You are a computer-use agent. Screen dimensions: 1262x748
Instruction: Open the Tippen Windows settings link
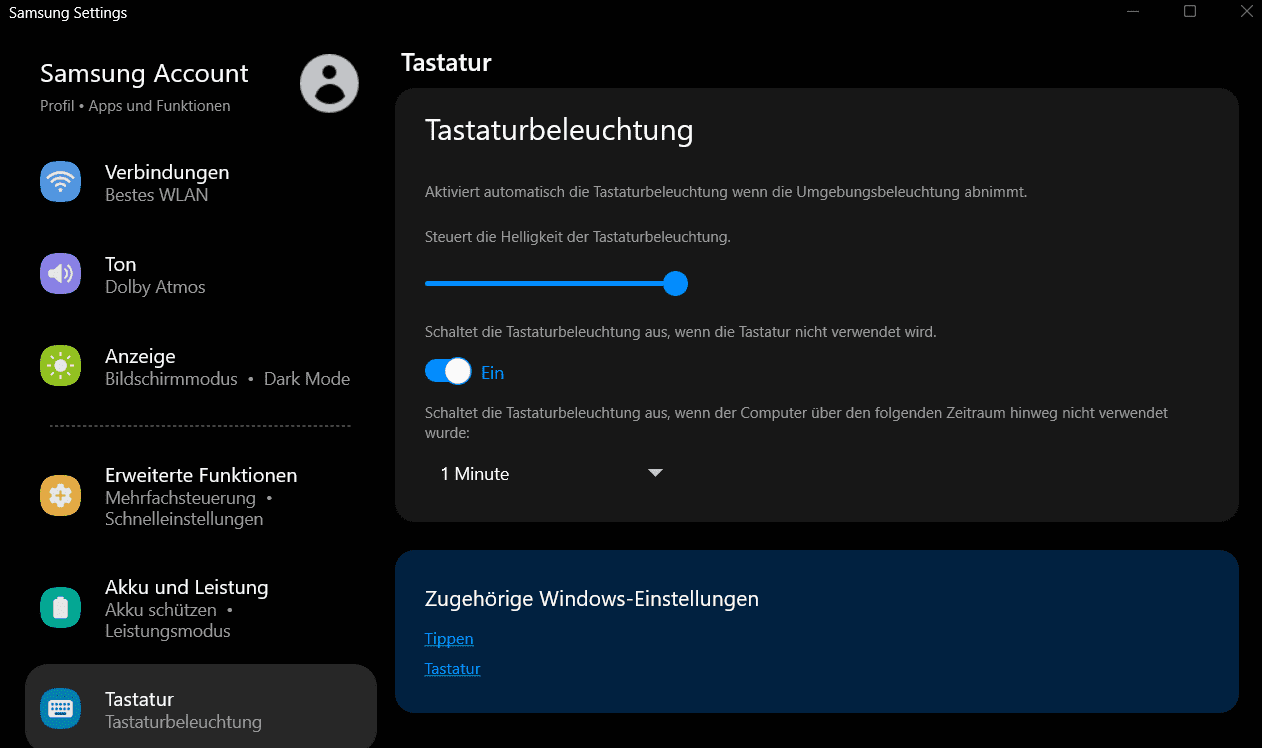449,639
